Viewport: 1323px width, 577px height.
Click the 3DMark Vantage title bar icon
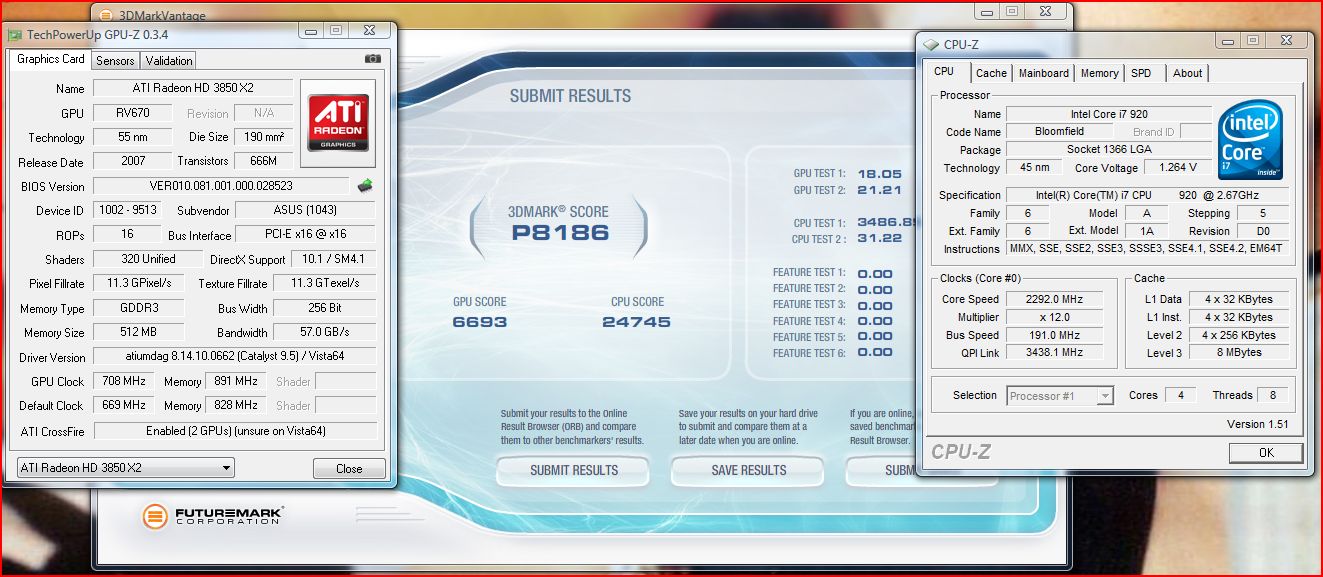pos(108,15)
